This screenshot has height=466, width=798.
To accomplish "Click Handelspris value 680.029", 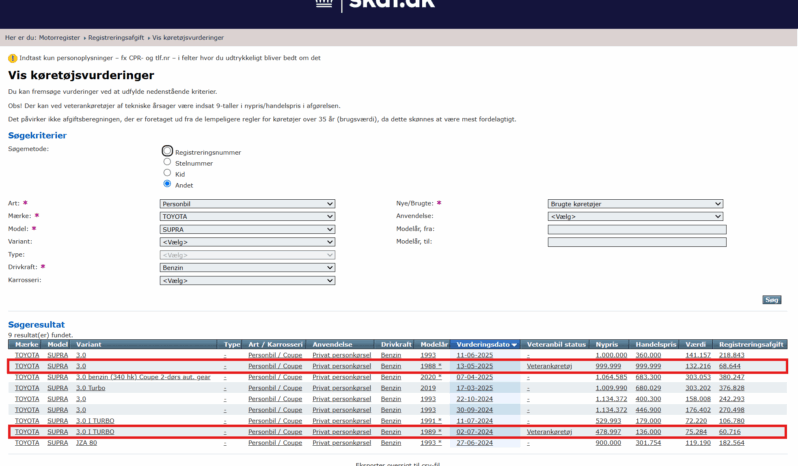I will click(x=648, y=388).
